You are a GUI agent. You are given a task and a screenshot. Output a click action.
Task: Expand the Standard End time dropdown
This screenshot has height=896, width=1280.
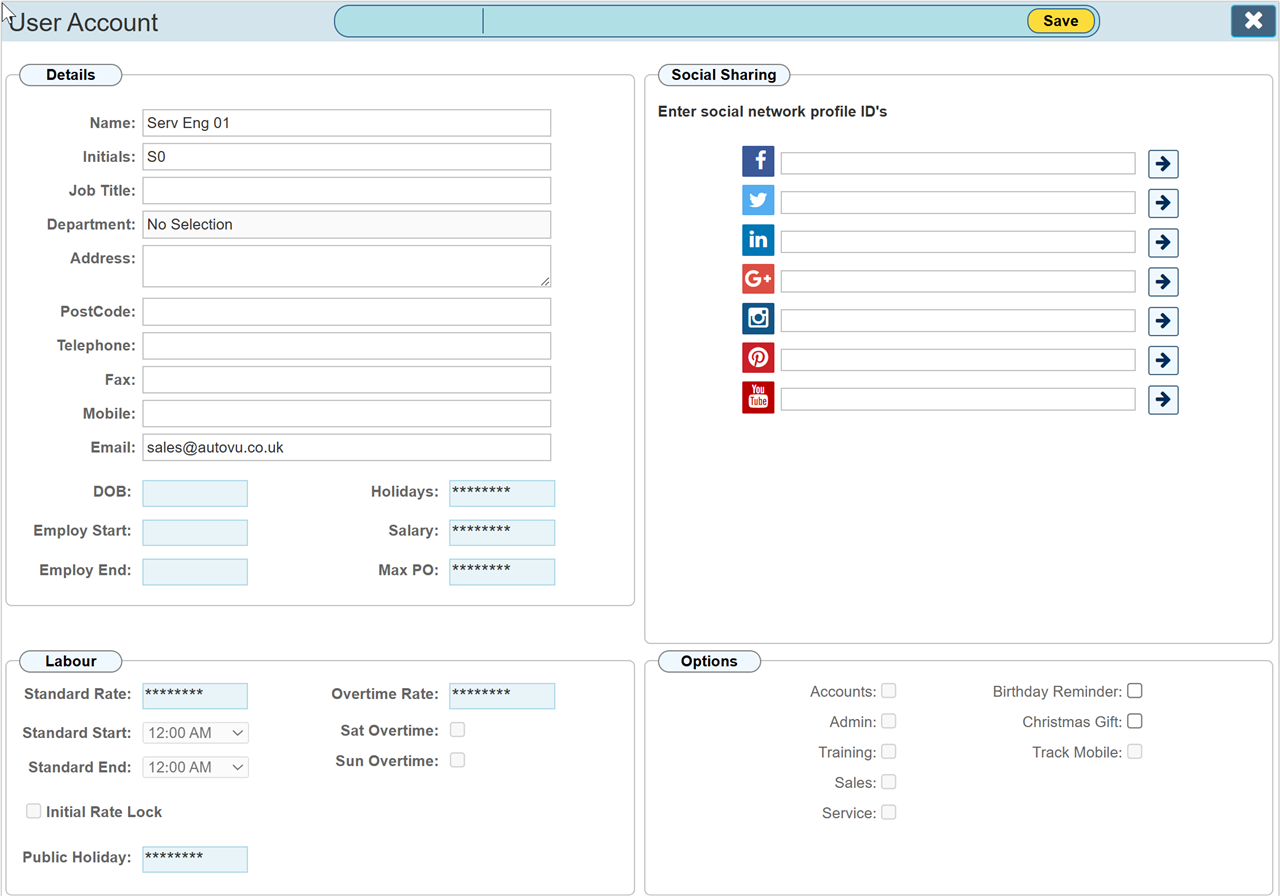click(196, 767)
